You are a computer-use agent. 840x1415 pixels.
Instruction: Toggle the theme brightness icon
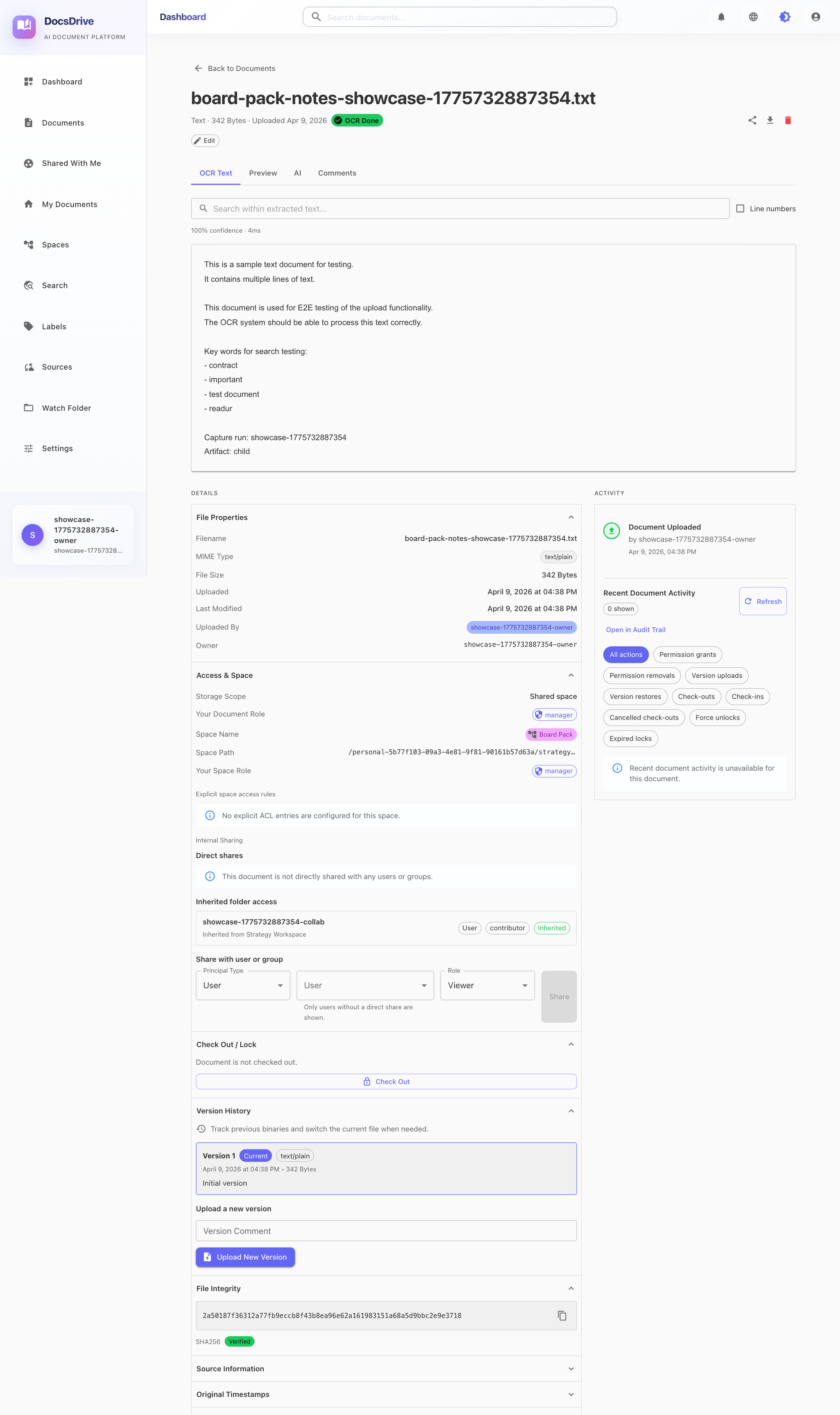coord(785,17)
